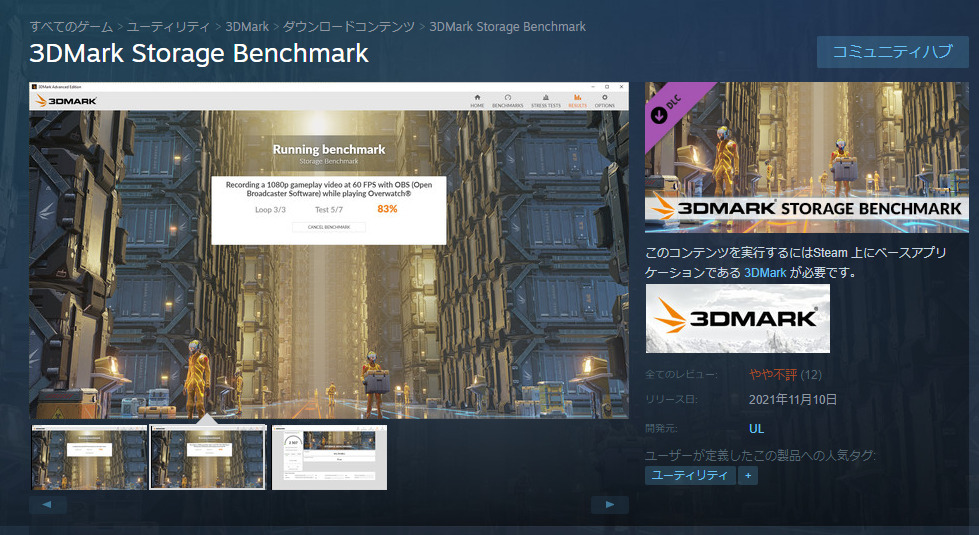Image resolution: width=979 pixels, height=535 pixels.
Task: Click the right arrow to scroll thumbnails
Action: 609,504
